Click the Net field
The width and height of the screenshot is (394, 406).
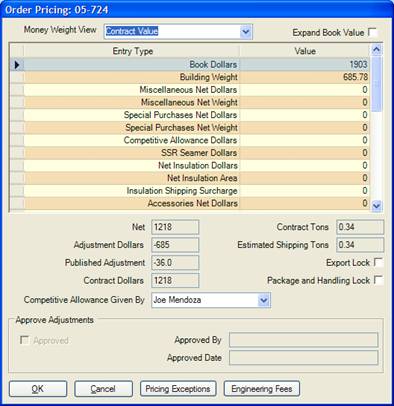pyautogui.click(x=175, y=227)
